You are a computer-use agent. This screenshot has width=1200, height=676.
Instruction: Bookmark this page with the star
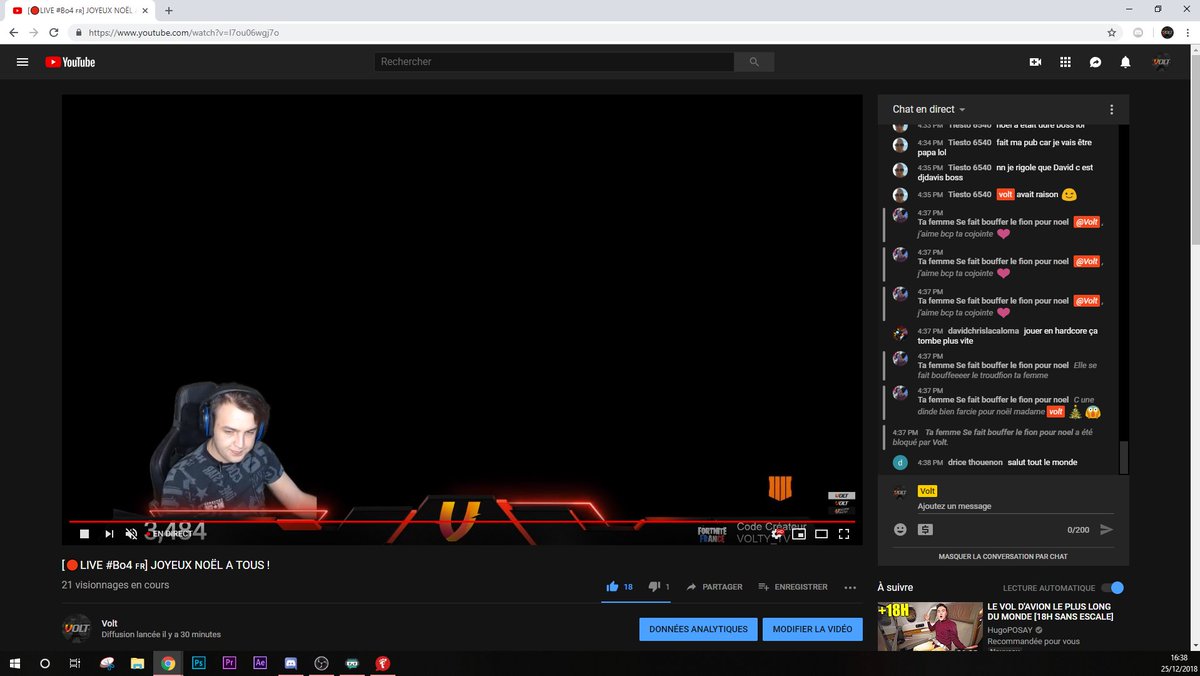click(x=1113, y=32)
